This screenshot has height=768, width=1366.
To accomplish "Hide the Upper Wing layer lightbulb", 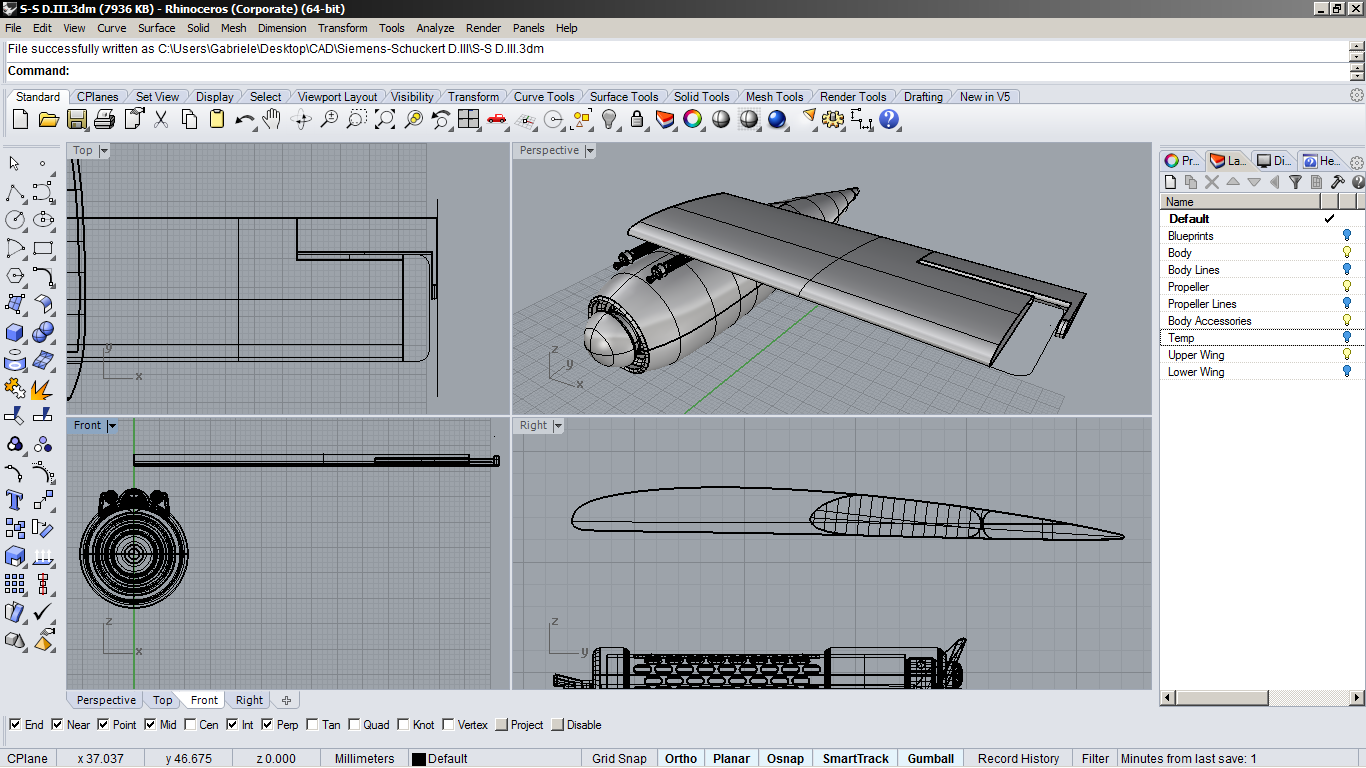I will (x=1346, y=355).
